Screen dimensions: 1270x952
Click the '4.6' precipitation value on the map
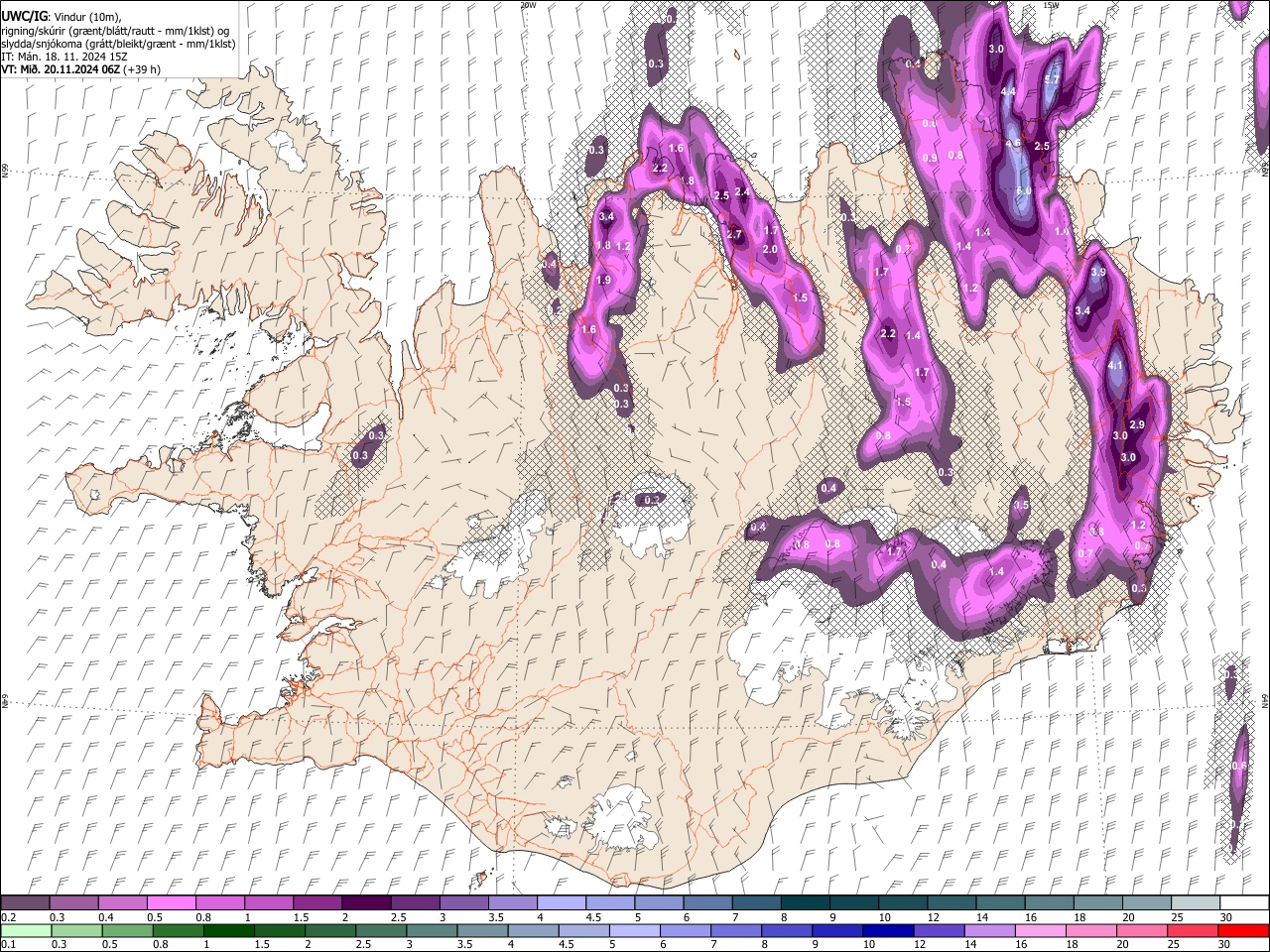[1013, 143]
